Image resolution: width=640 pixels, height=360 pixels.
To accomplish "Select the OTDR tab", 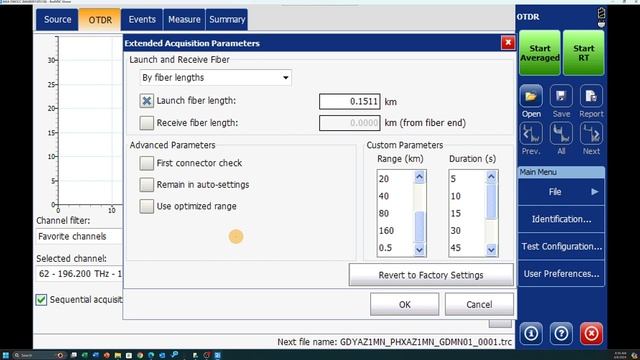I will tap(100, 20).
